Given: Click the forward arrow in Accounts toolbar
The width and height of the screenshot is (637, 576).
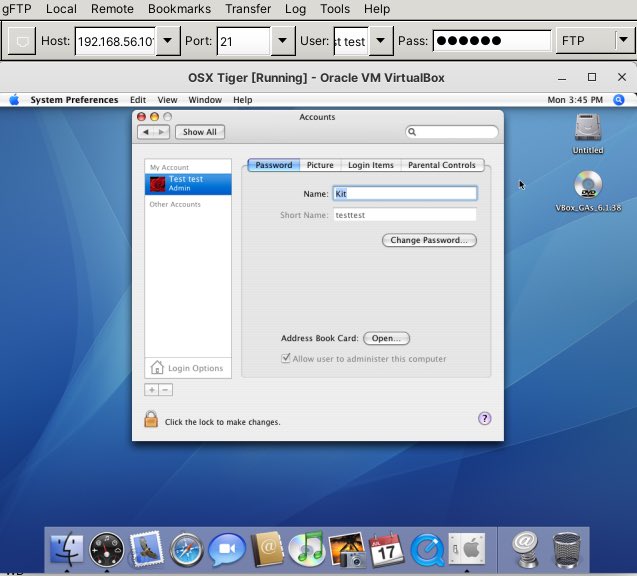Looking at the screenshot, I should [162, 132].
